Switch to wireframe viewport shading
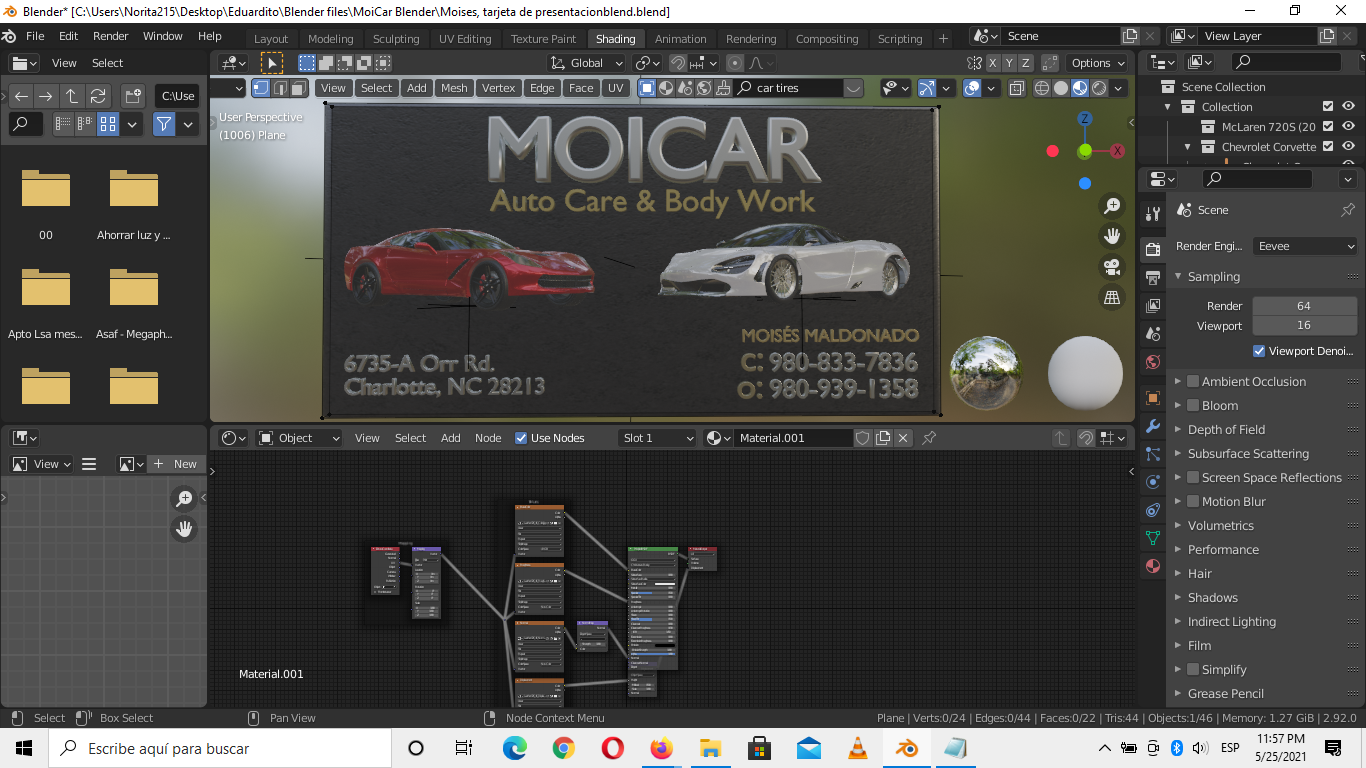 pyautogui.click(x=1042, y=88)
